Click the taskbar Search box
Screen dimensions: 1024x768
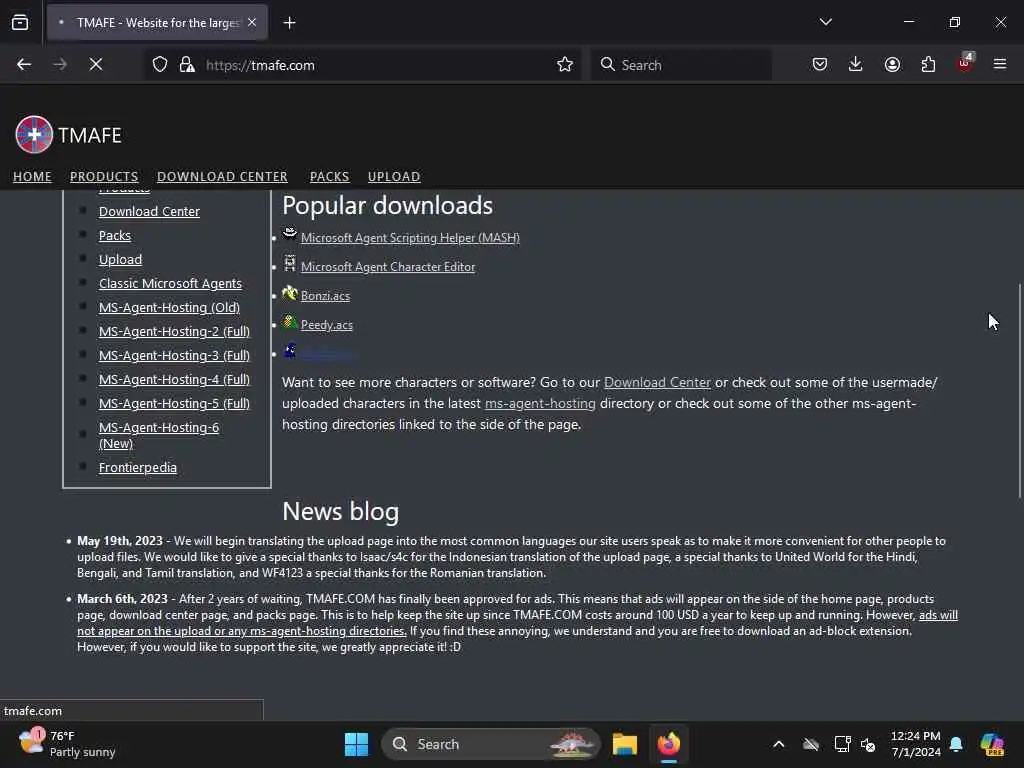coord(490,744)
